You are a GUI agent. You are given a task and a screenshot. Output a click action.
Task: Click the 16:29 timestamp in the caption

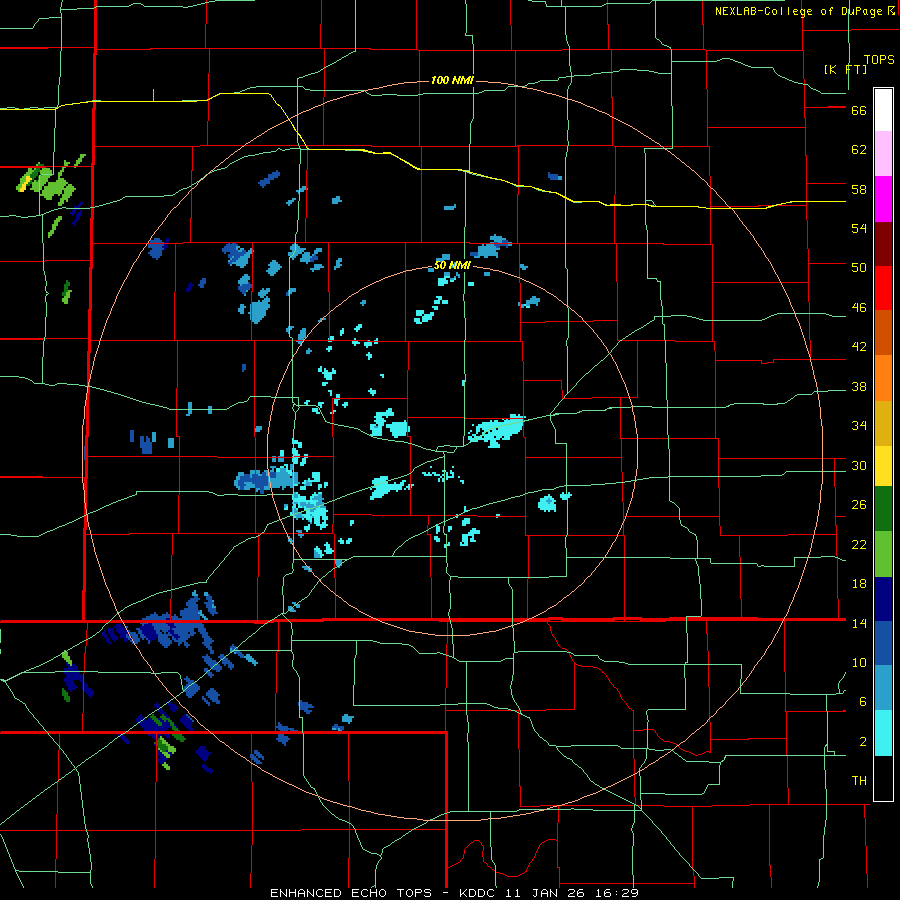pyautogui.click(x=615, y=893)
